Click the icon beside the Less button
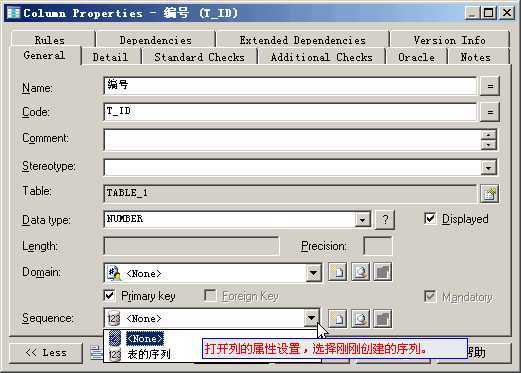This screenshot has height=373, width=521. tap(96, 353)
